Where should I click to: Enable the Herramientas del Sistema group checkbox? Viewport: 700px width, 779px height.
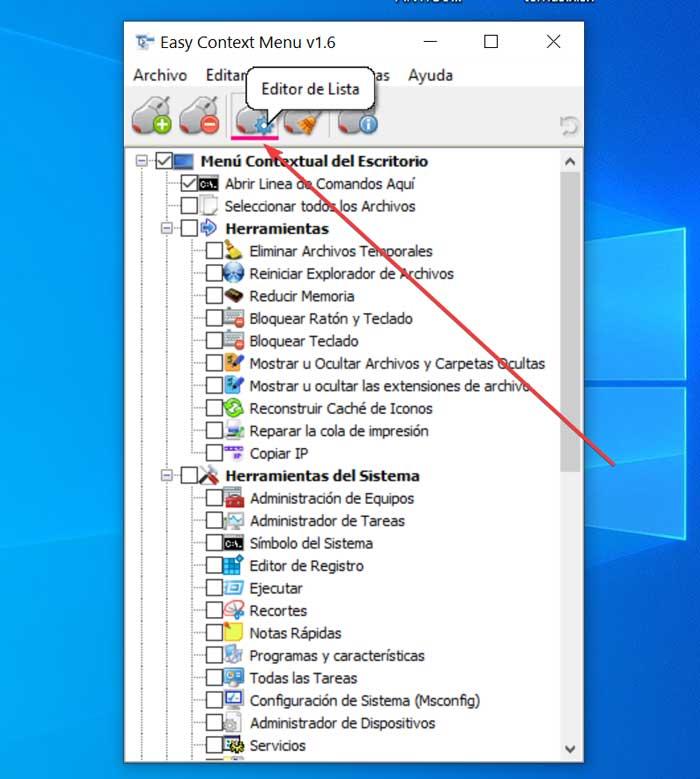(x=189, y=475)
